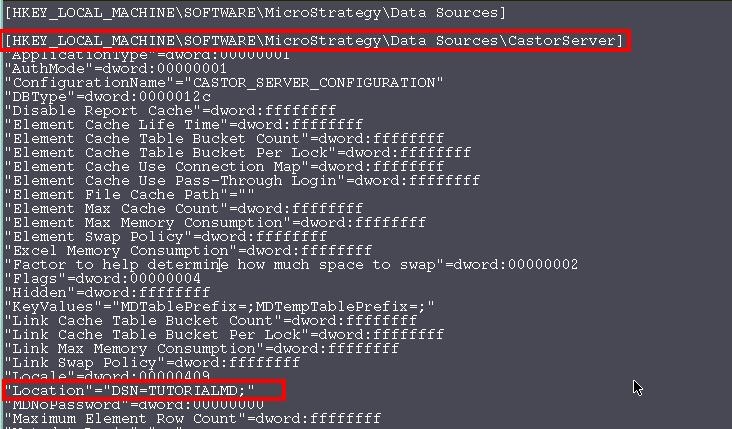732x429 pixels.
Task: Click the "Element File Cache Path" line
Action: (x=130, y=194)
